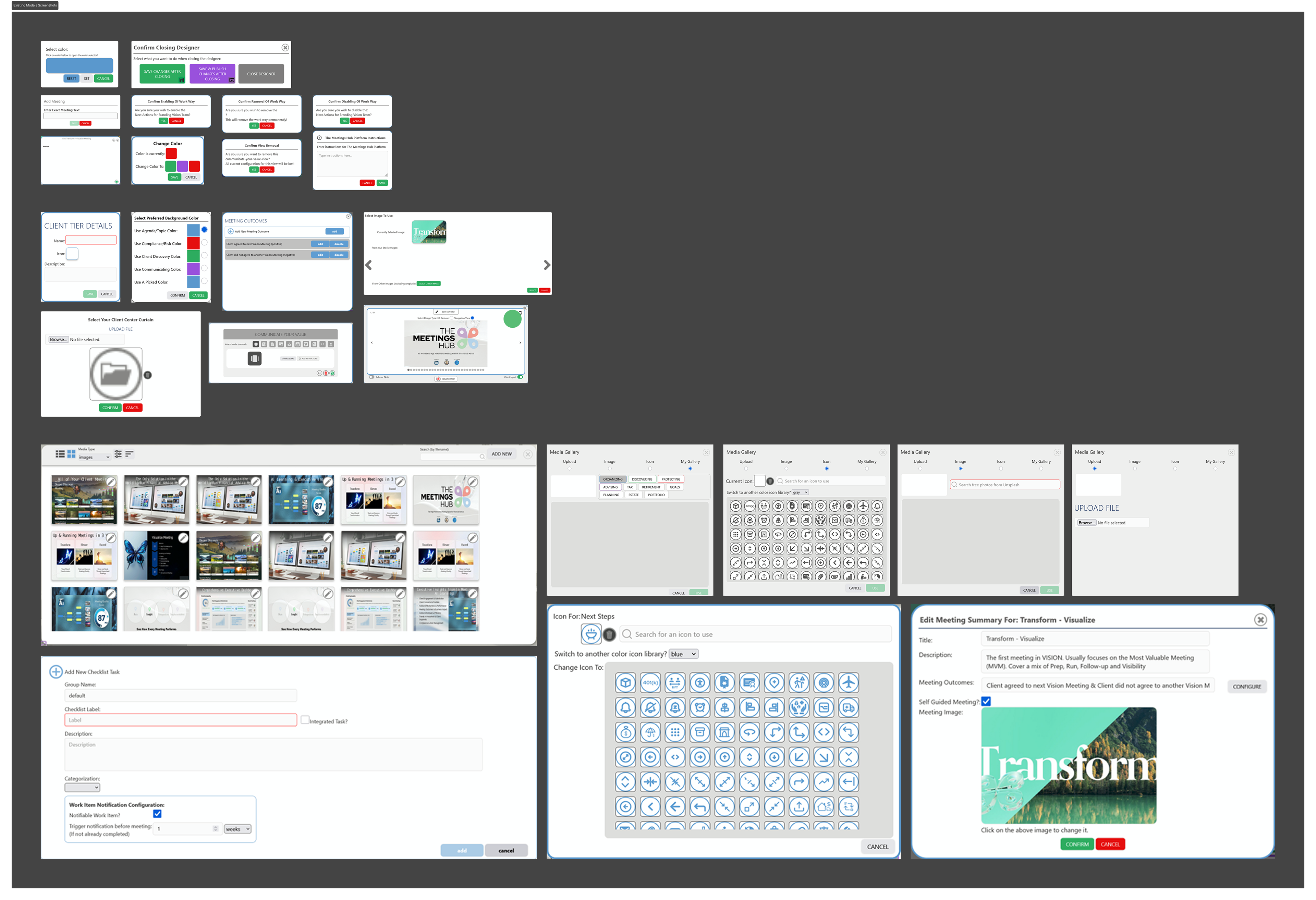Toggle the Self Guided Meeting checkbox
Screen dimensions: 1316x900
pyautogui.click(x=986, y=701)
